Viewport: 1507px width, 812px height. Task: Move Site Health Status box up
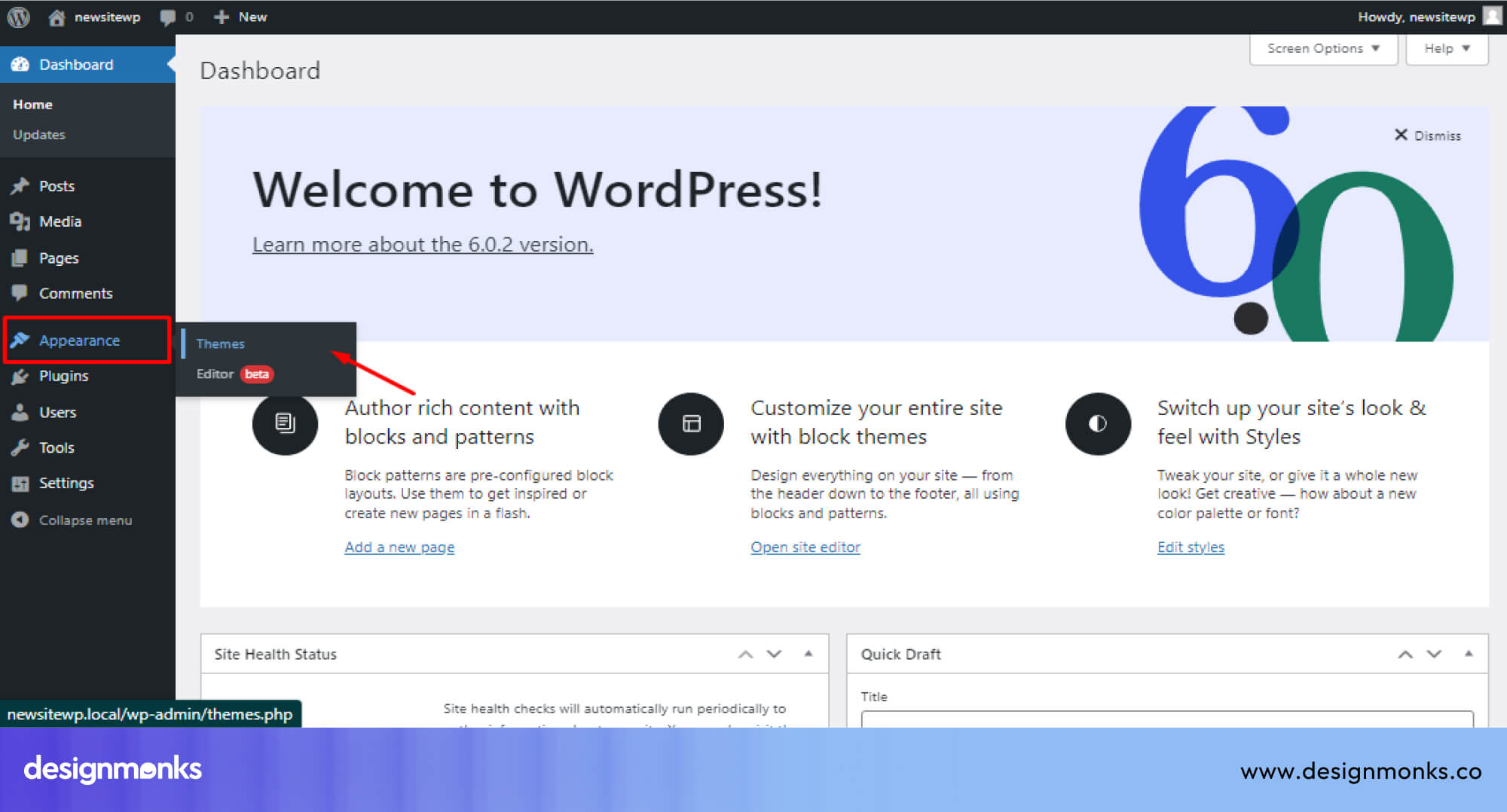[x=745, y=654]
